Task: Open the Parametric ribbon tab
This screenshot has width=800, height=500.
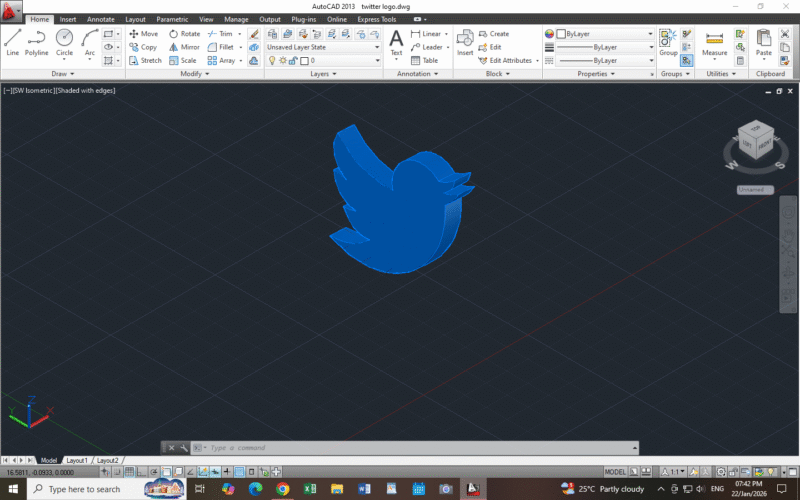Action: click(x=172, y=19)
